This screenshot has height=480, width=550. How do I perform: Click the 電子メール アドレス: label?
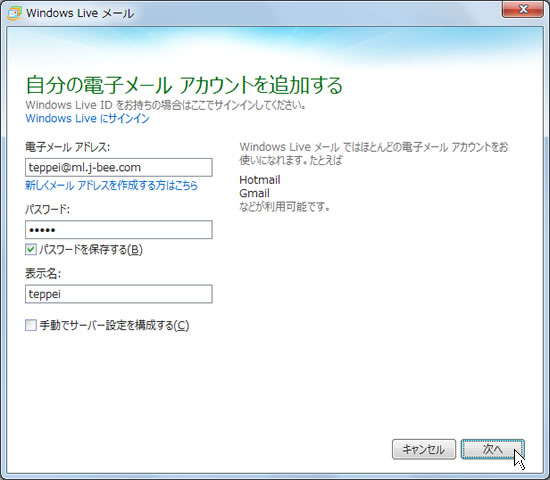(x=67, y=147)
